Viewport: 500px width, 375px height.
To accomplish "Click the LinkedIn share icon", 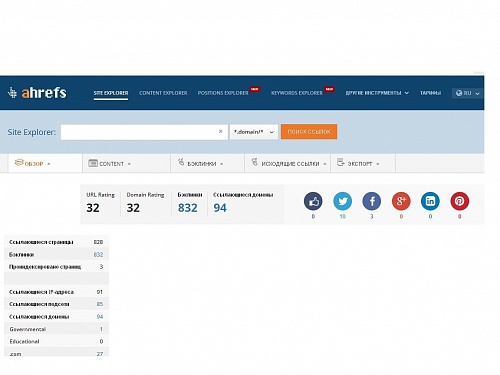I will pyautogui.click(x=430, y=201).
